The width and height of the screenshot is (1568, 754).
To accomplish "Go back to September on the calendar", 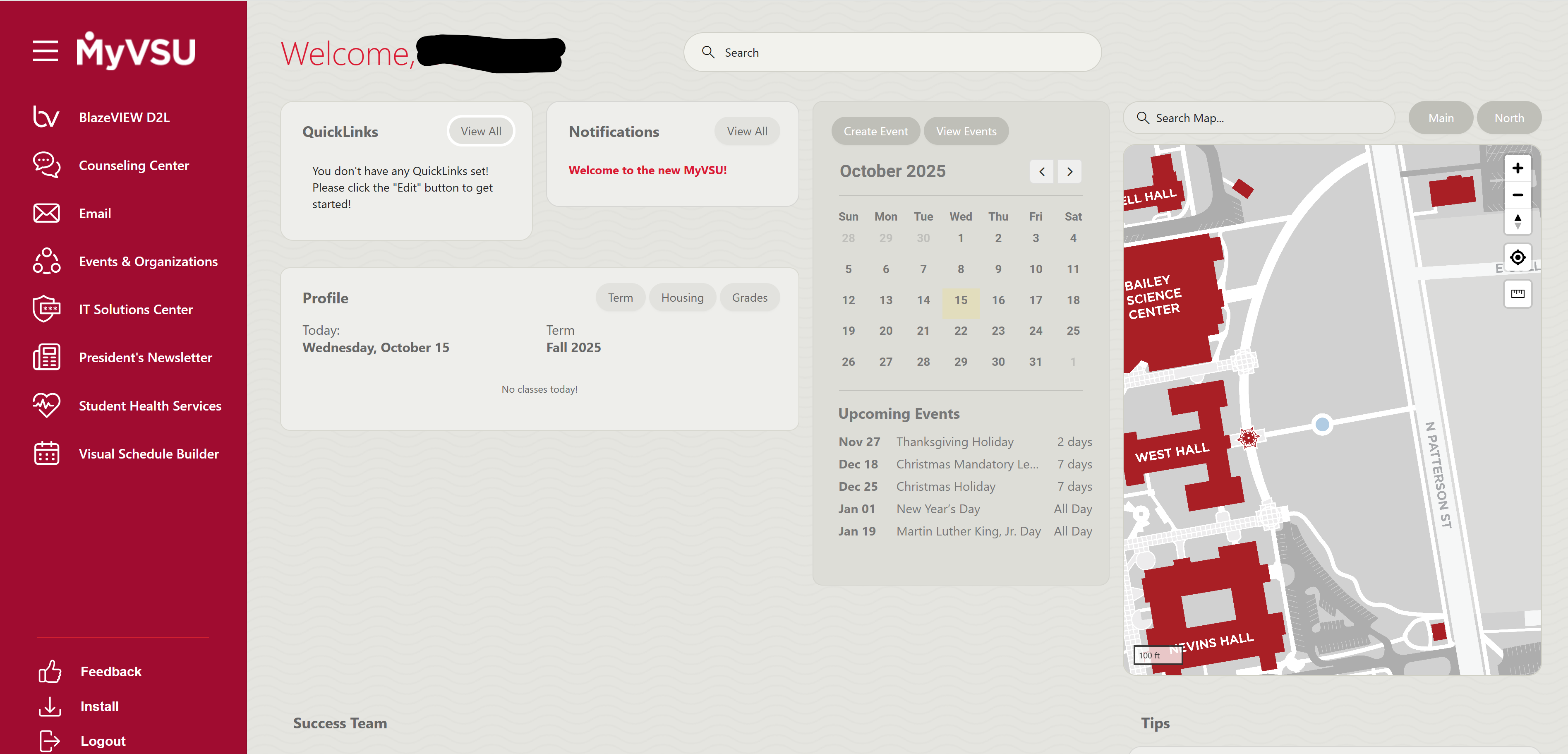I will (x=1041, y=171).
